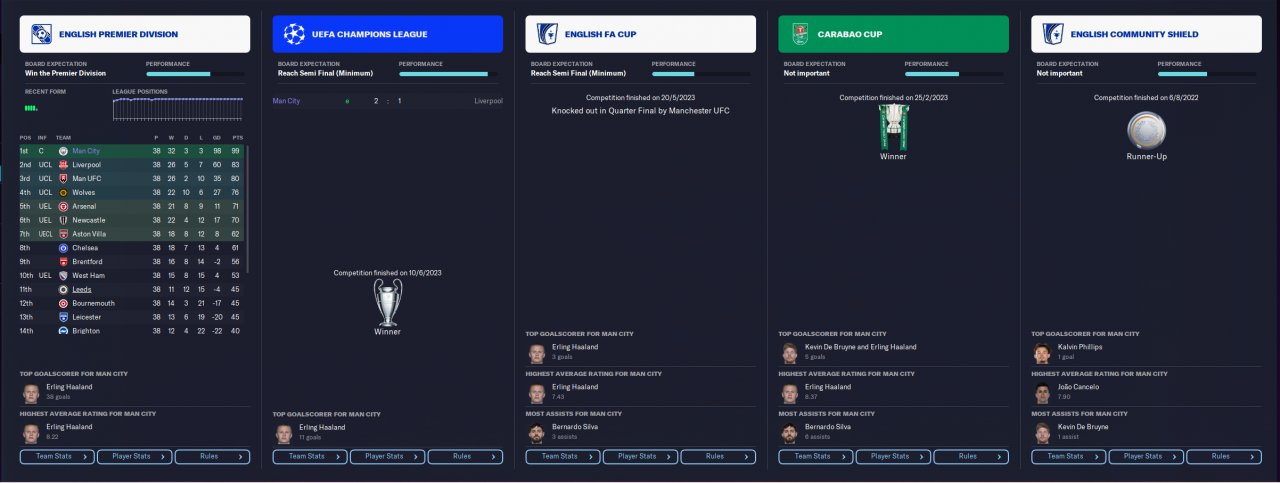Click the Carabao Cup Winner trophy icon
The width and height of the screenshot is (1280, 483).
(893, 126)
